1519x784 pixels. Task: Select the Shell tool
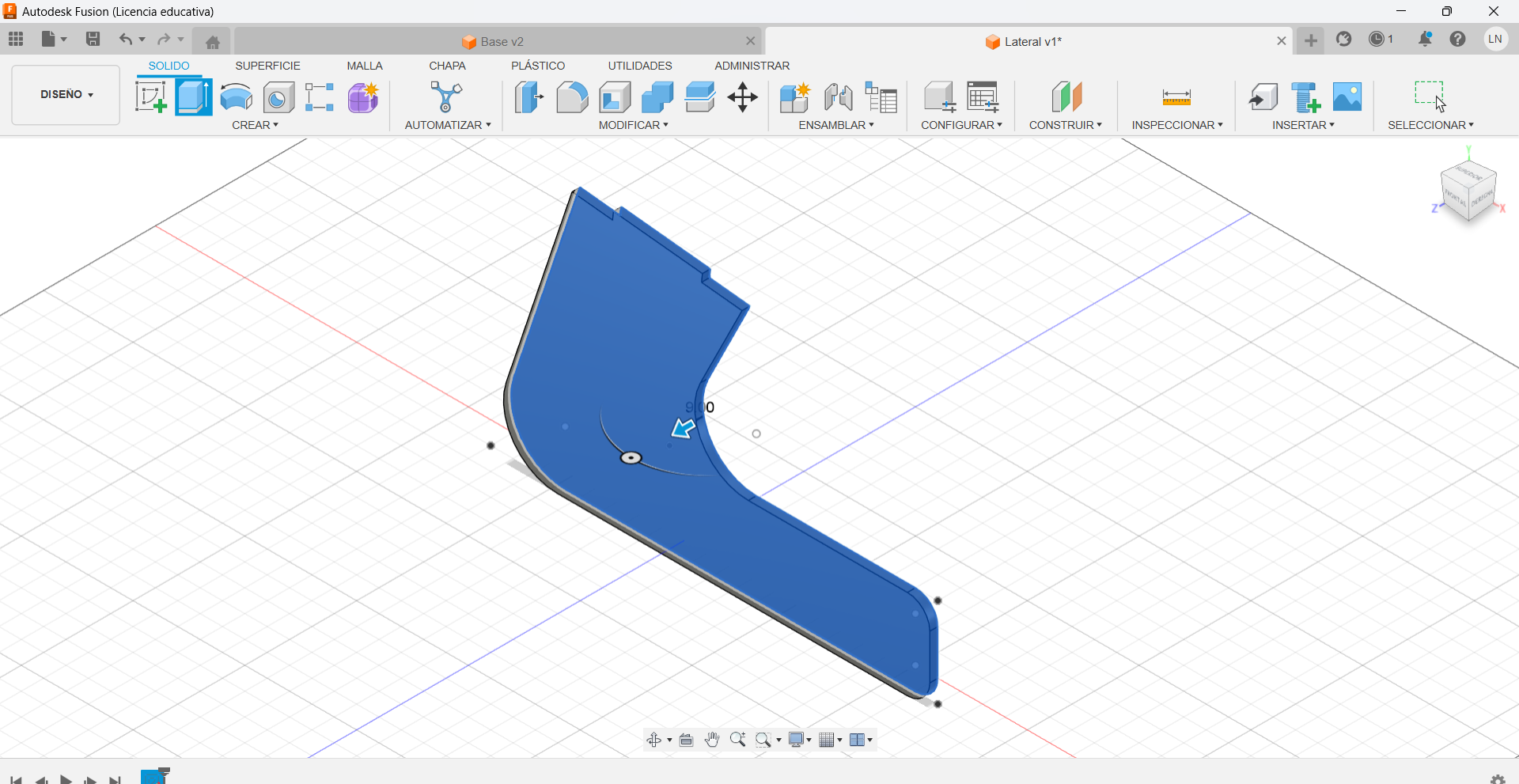tap(615, 97)
